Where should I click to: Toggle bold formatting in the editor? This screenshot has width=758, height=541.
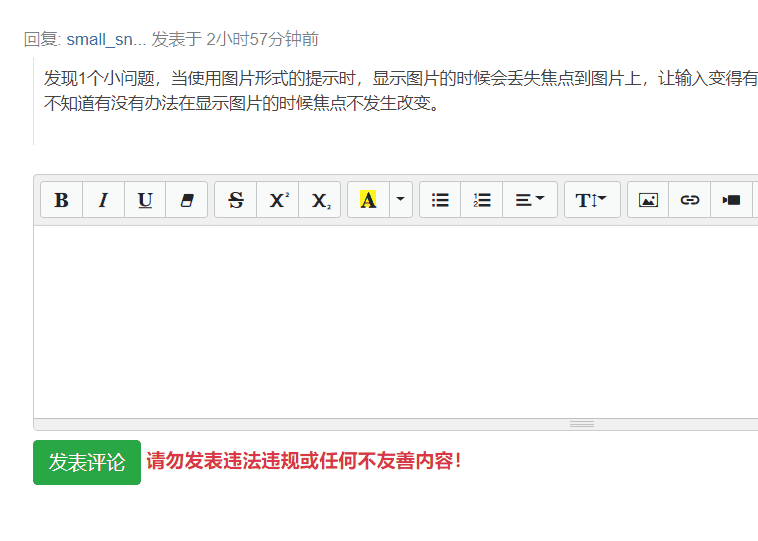[61, 200]
